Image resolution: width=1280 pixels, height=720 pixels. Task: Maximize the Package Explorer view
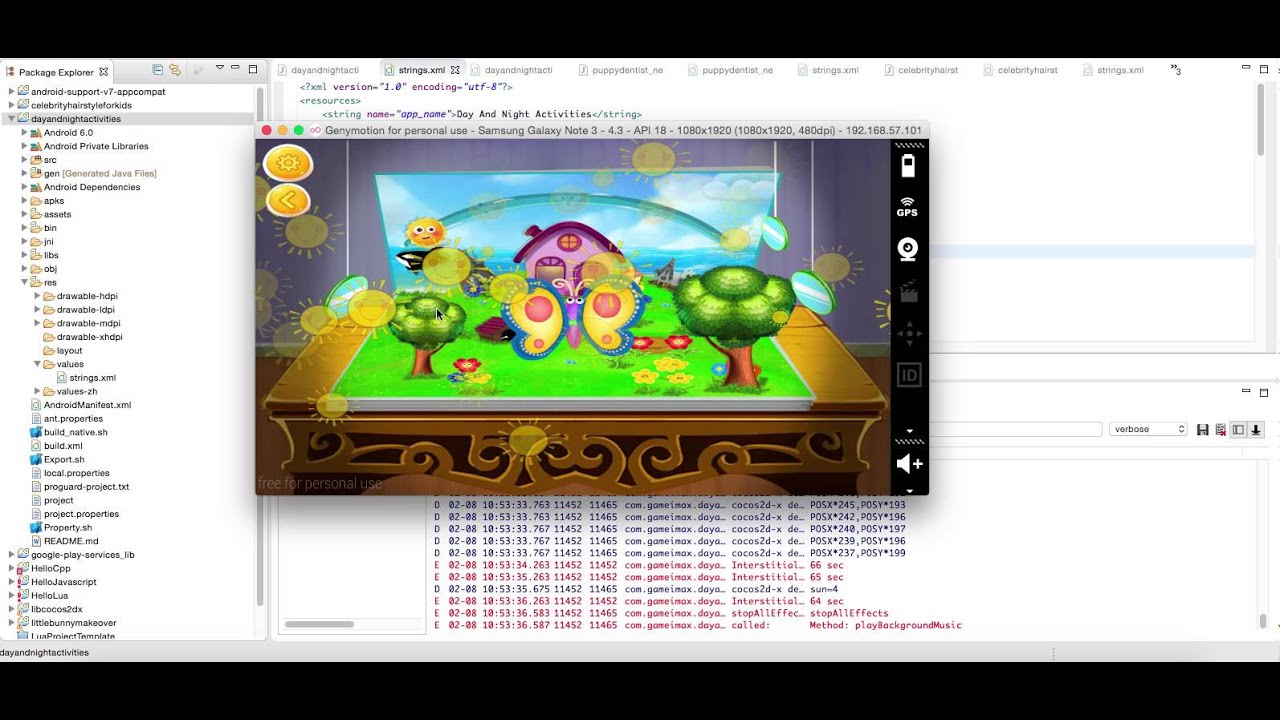click(253, 69)
